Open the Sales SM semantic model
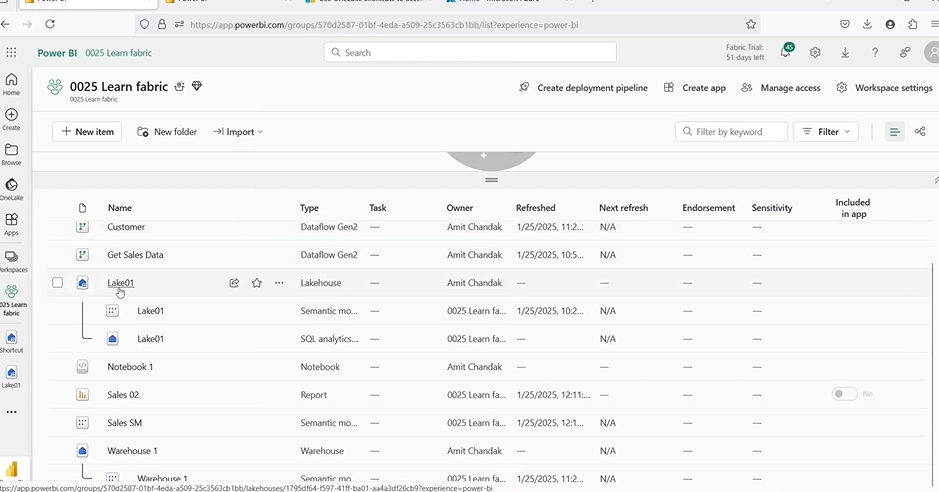939x492 pixels. point(125,423)
